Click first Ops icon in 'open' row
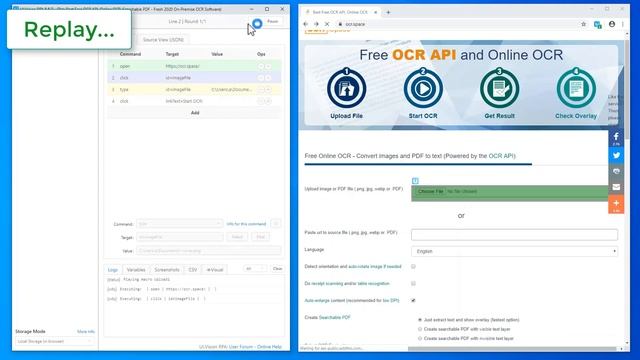 [261, 66]
